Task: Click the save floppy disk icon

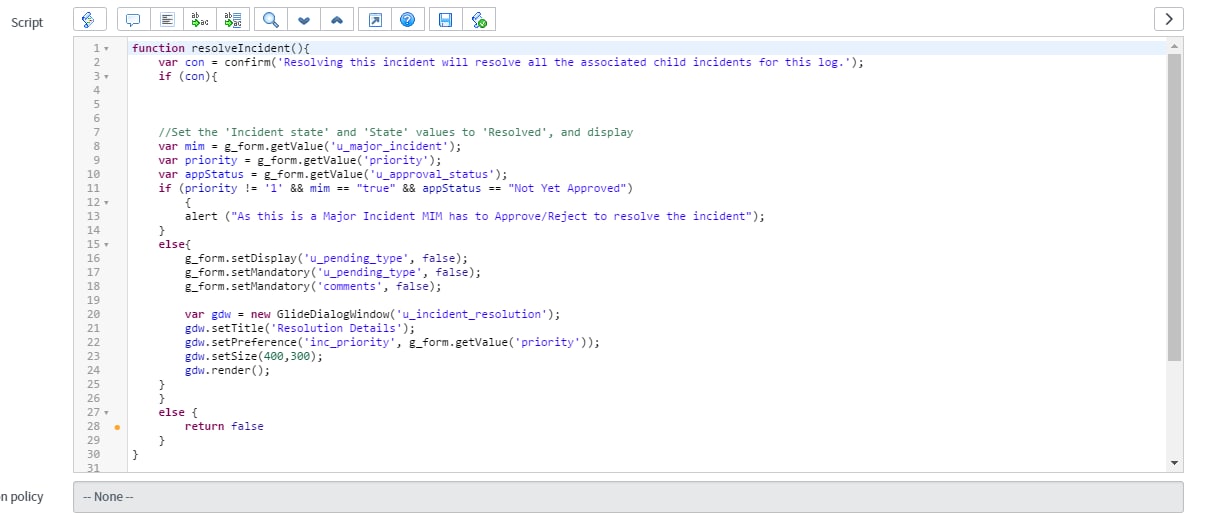Action: coord(445,19)
